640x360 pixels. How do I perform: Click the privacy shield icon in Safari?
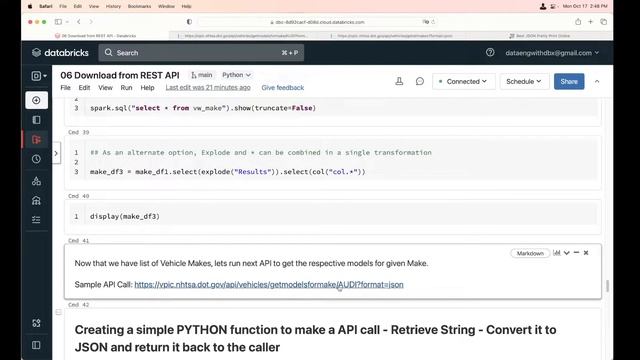tap(189, 22)
